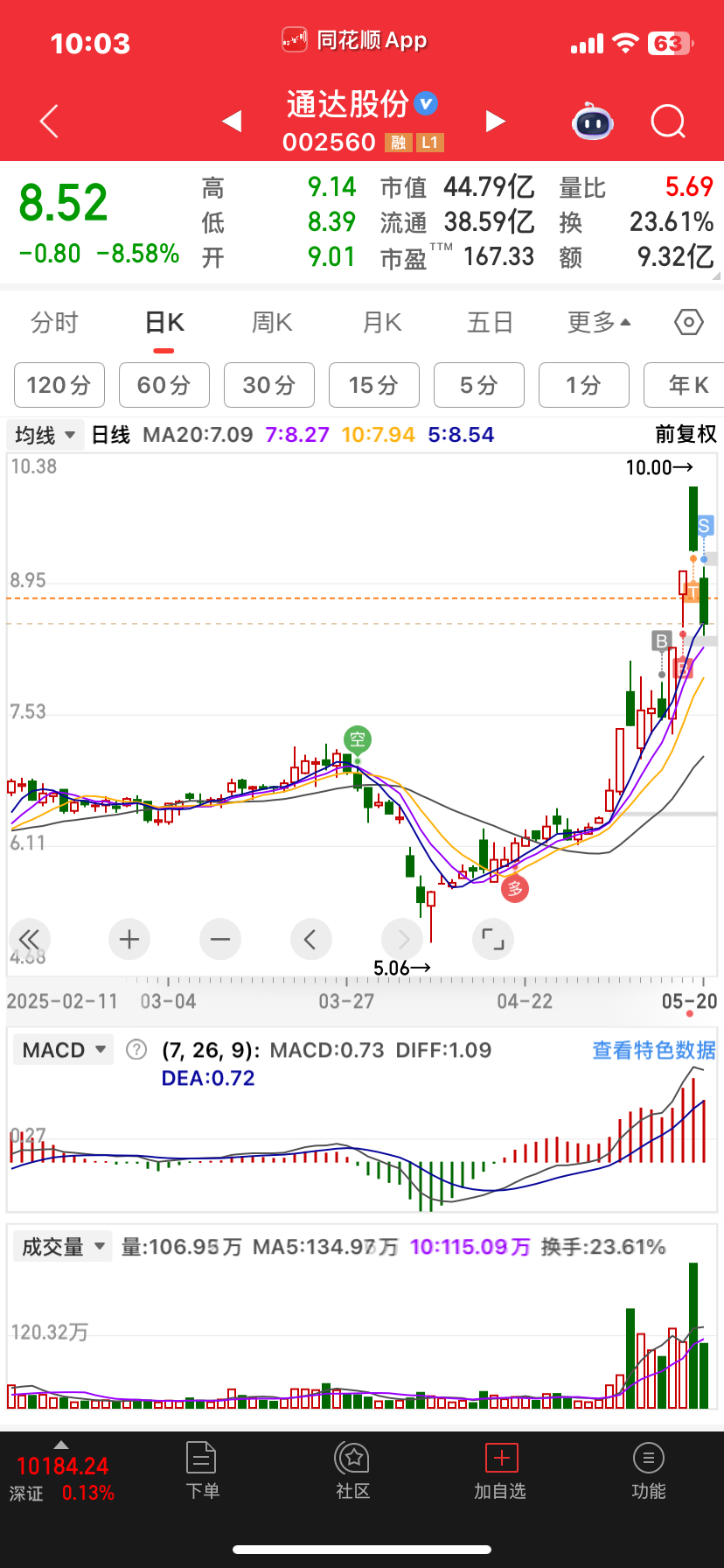
Task: Go back with the left chevron icon
Action: (50, 122)
